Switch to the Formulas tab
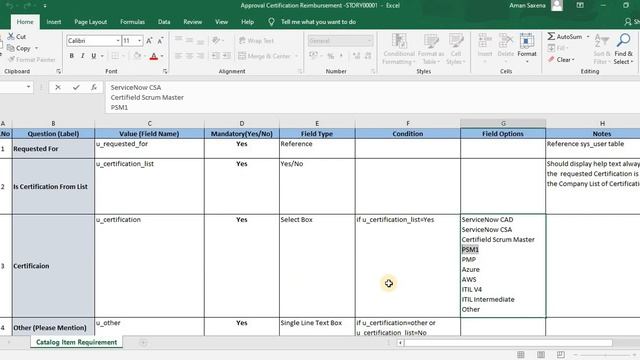The width and height of the screenshot is (640, 360). [132, 22]
